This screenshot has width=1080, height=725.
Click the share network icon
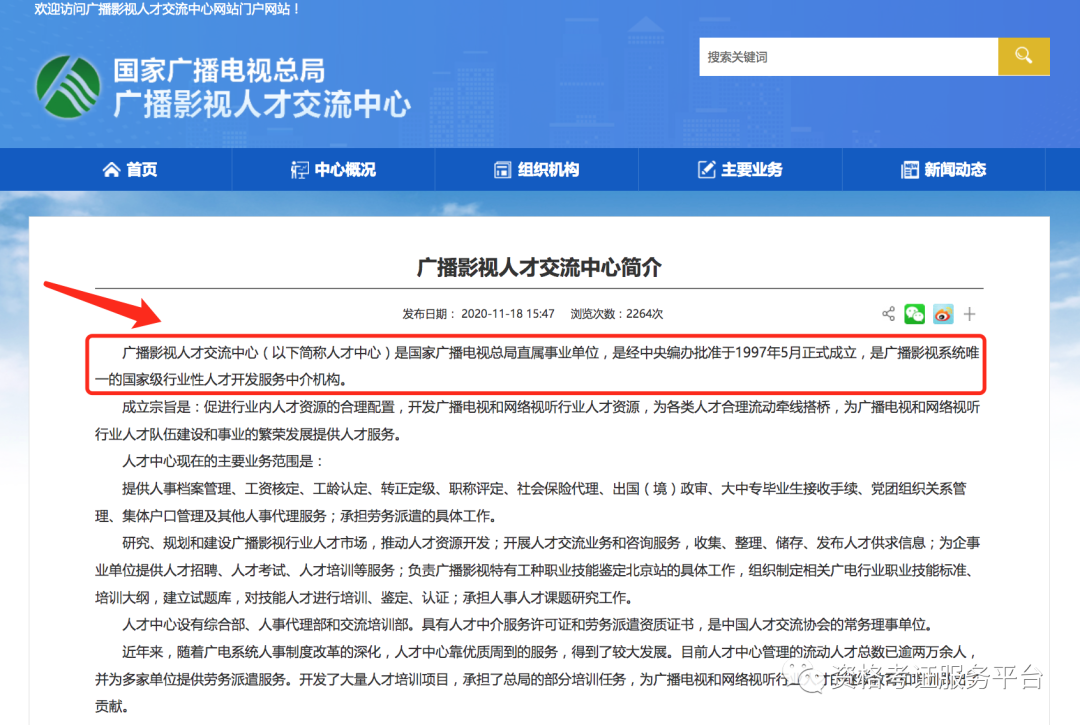coord(888,314)
